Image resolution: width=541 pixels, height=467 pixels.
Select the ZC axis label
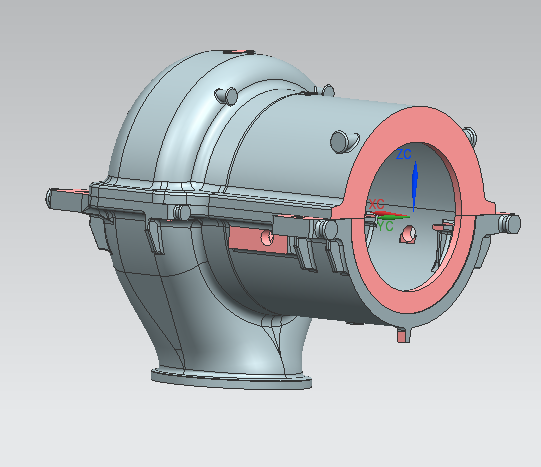click(403, 154)
